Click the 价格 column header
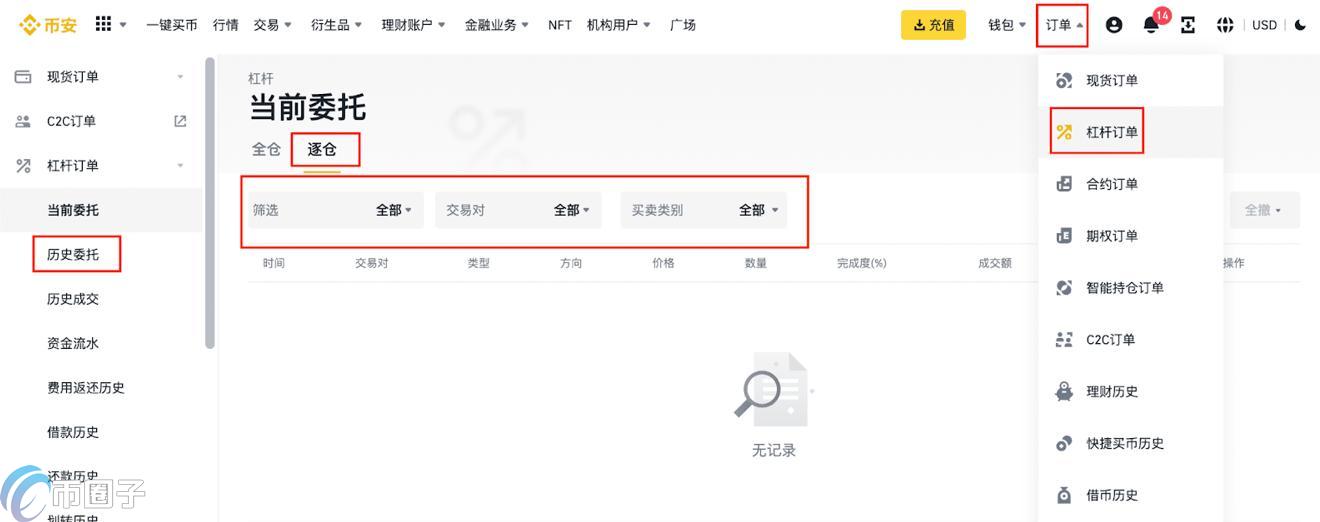Screen dimensions: 1320x522 tap(663, 263)
